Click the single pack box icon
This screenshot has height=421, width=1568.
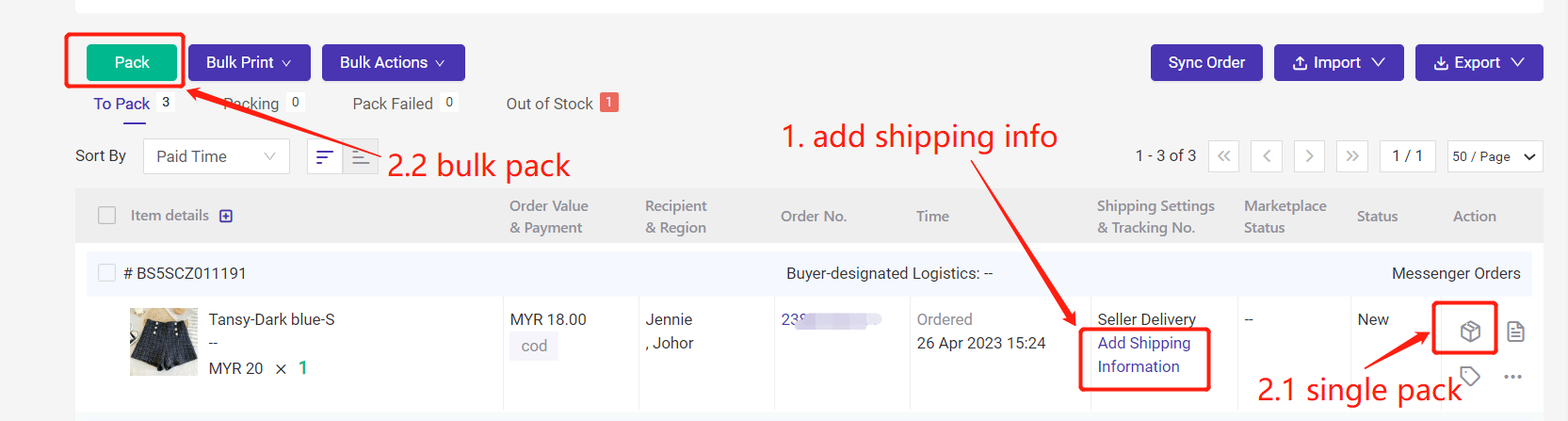(x=1469, y=331)
